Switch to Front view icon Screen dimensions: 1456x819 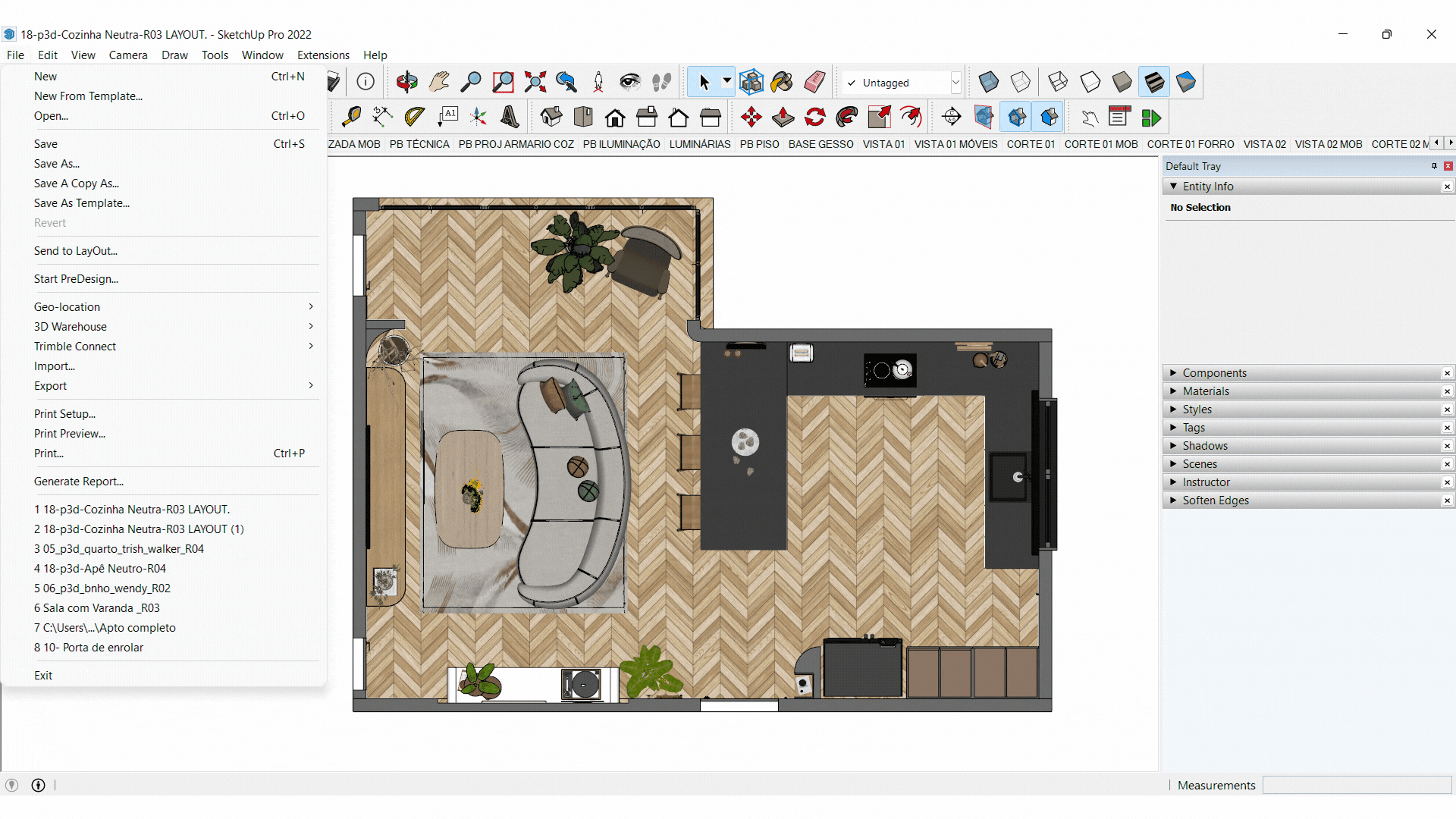pyautogui.click(x=615, y=117)
